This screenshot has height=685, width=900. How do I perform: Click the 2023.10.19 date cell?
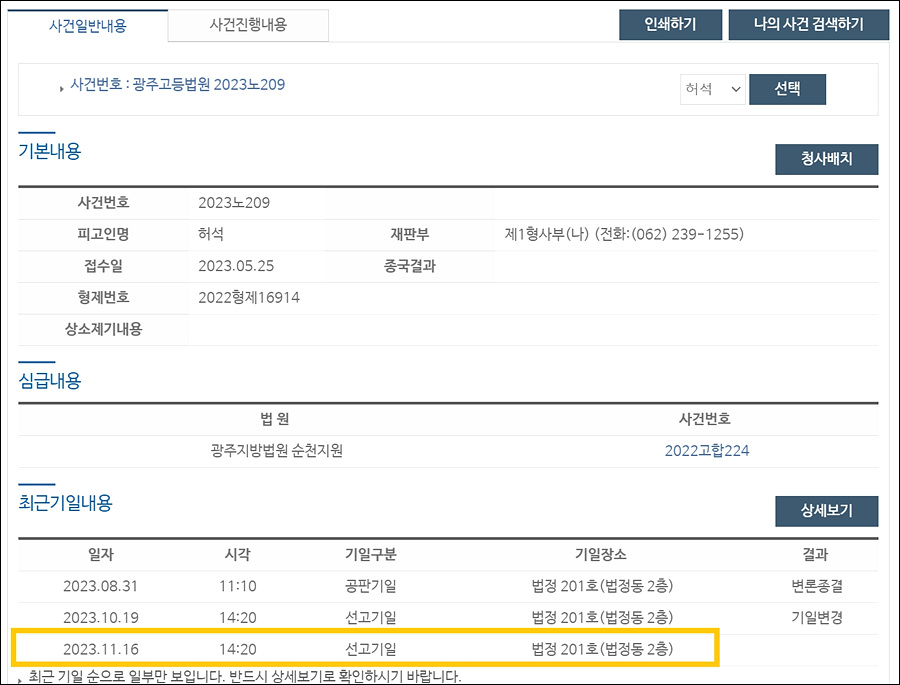(100, 618)
